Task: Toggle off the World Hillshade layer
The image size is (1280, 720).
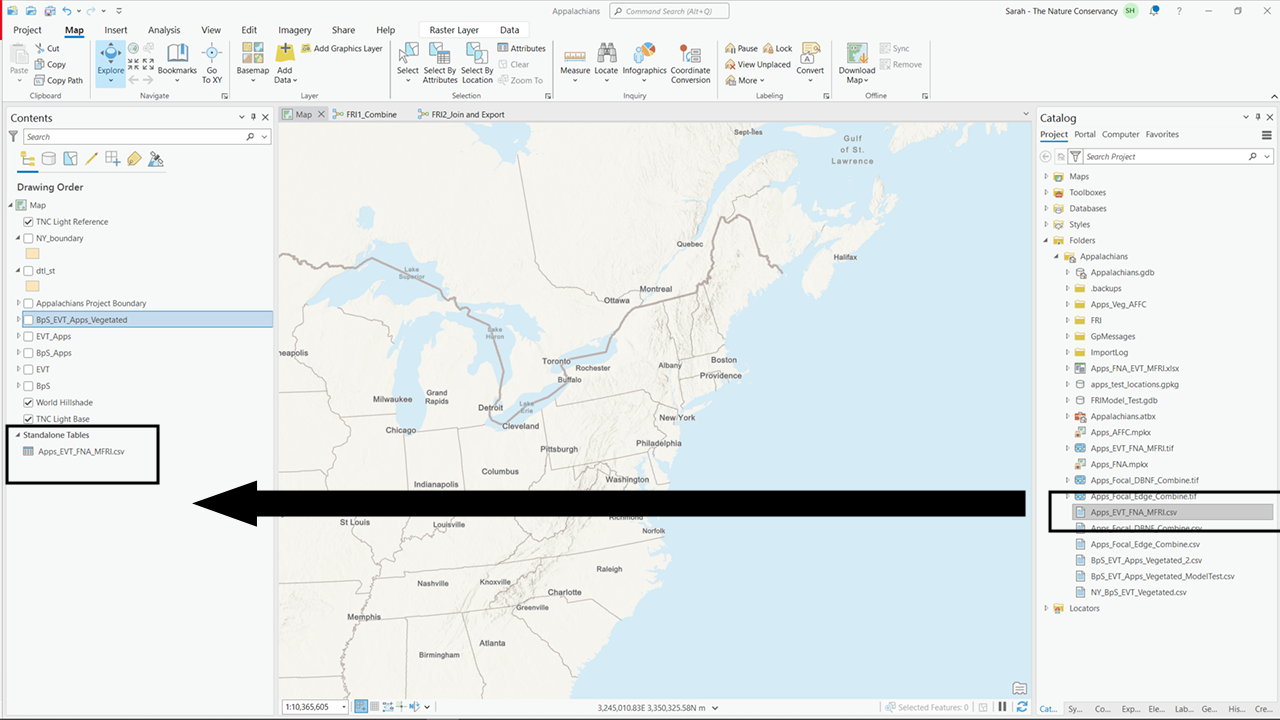Action: coord(28,402)
